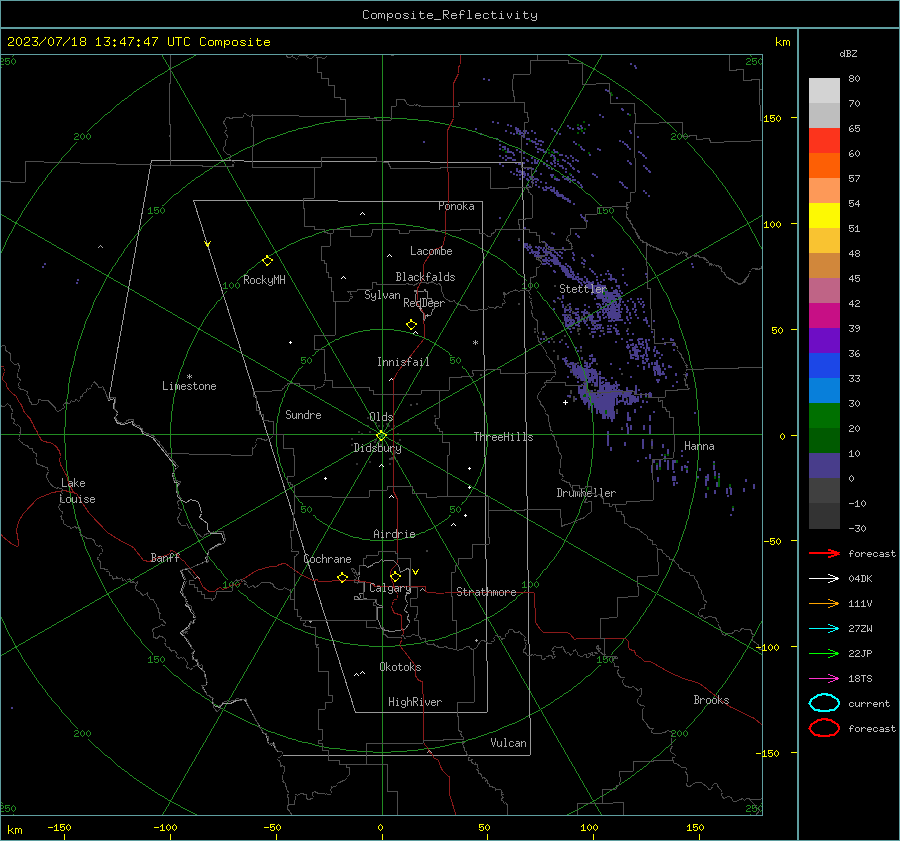Select the red 65-60 dBZ swatch

(x=824, y=141)
